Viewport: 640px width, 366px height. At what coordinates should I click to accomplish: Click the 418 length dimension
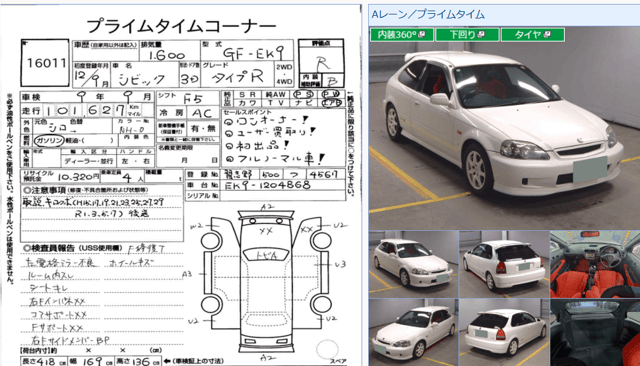(x=47, y=362)
